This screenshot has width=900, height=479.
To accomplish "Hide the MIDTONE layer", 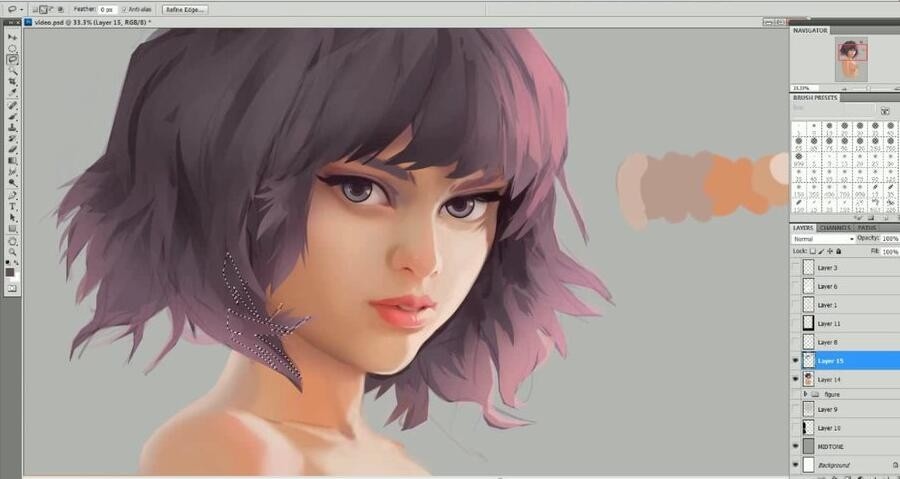I will tap(796, 446).
